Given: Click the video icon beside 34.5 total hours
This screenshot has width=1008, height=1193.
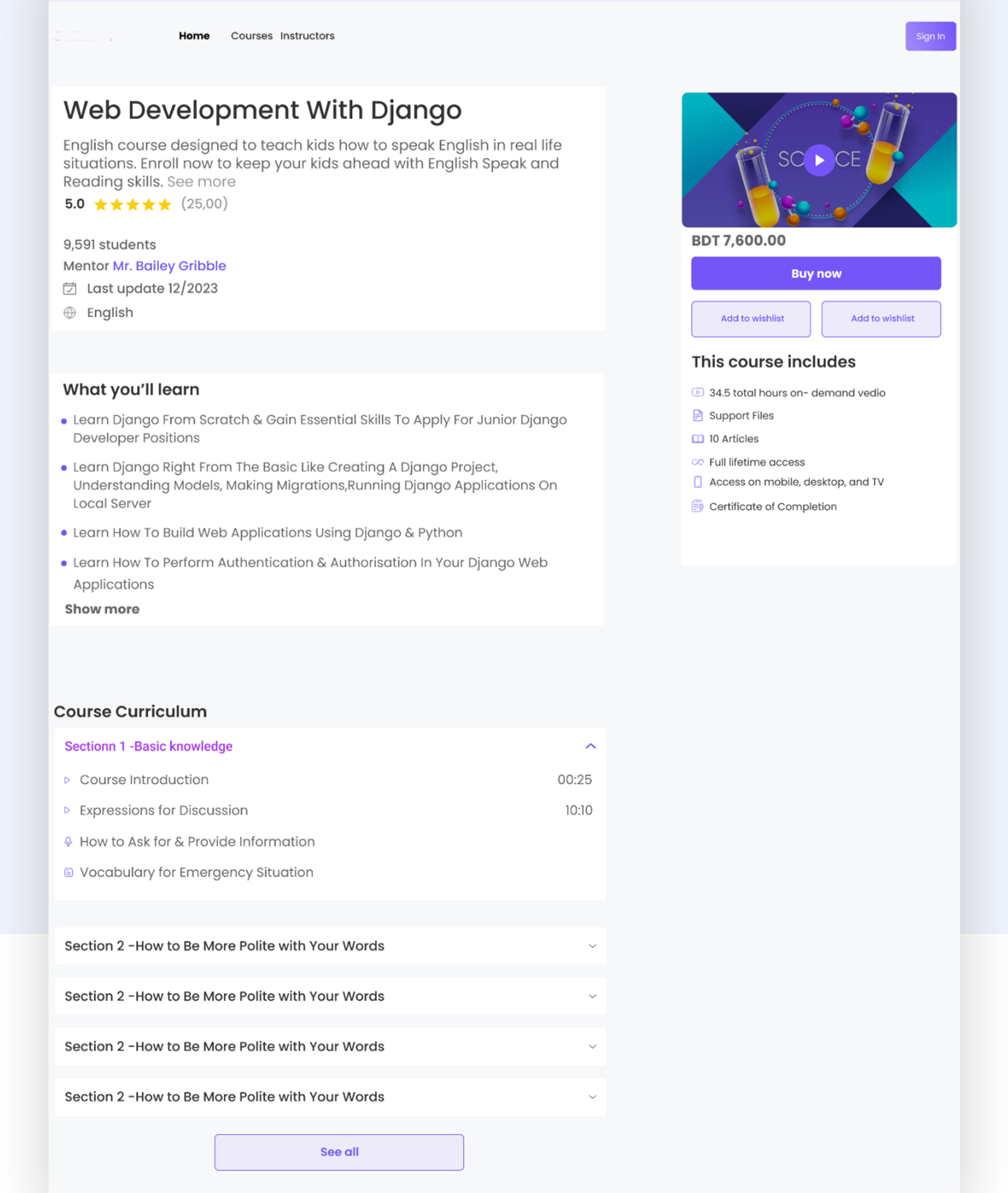Looking at the screenshot, I should point(697,392).
